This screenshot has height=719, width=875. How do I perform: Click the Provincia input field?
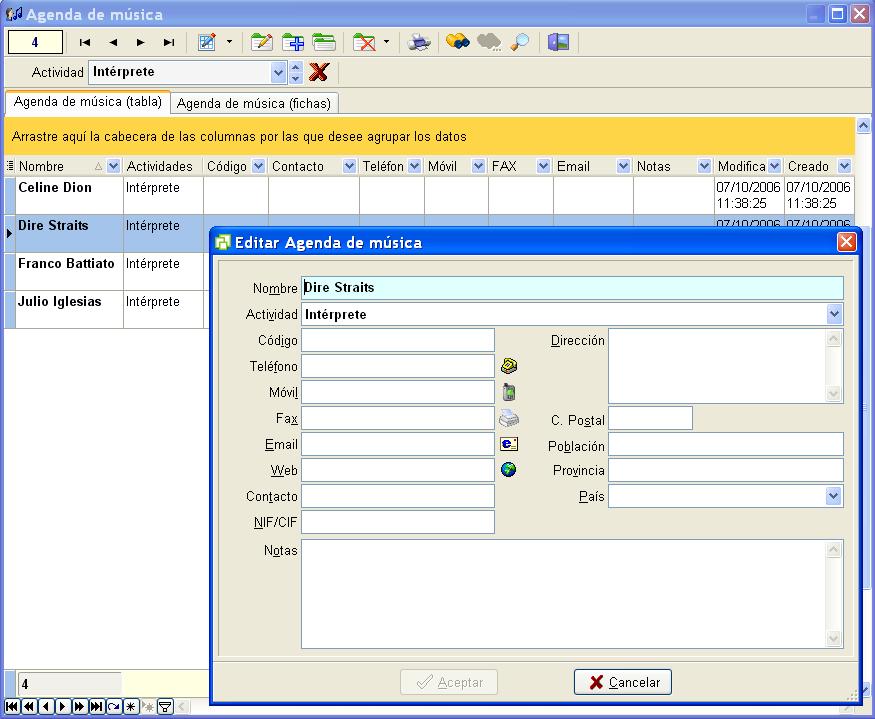coord(725,471)
